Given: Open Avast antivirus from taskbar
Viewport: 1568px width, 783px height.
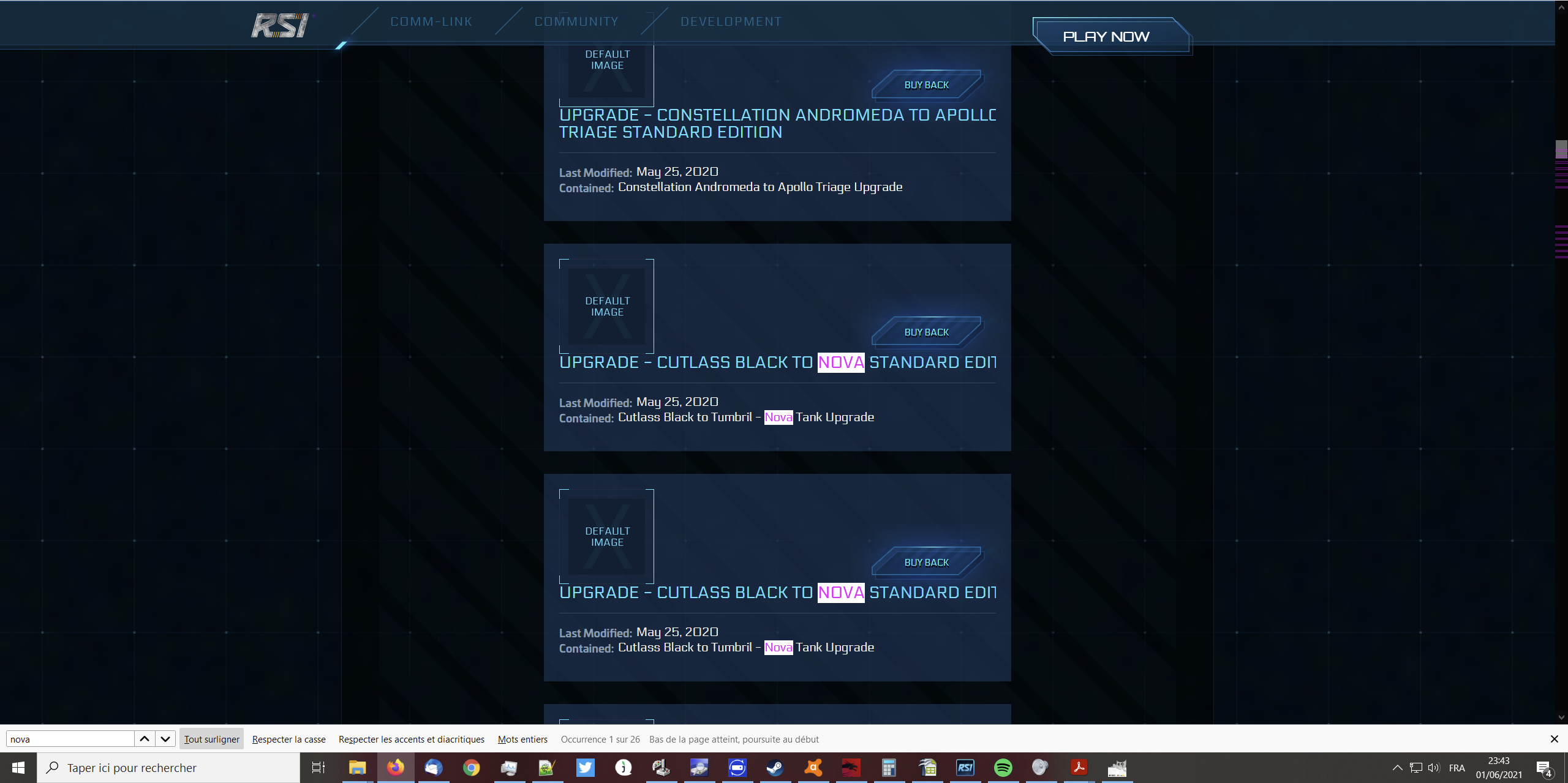Looking at the screenshot, I should pyautogui.click(x=813, y=767).
